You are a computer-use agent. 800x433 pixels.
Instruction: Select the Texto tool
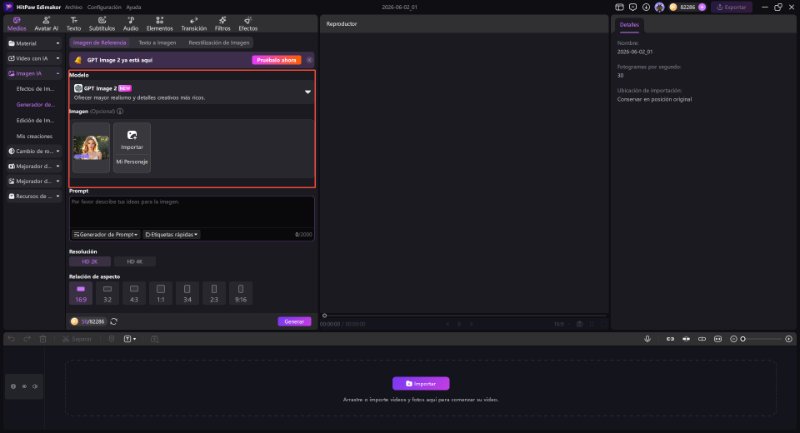point(73,23)
